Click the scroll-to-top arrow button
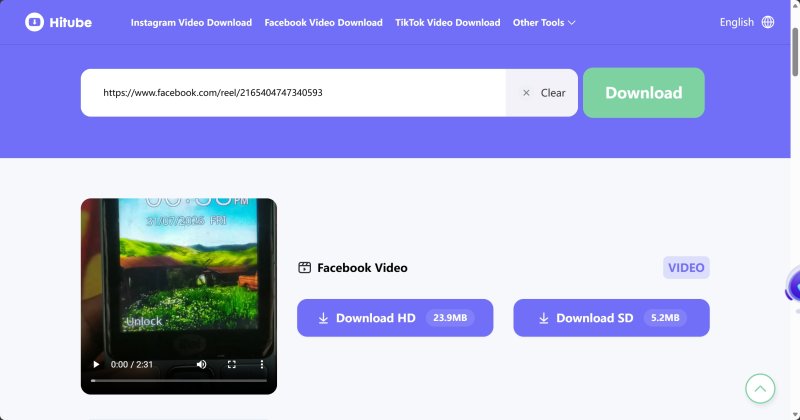This screenshot has width=800, height=420. click(760, 389)
